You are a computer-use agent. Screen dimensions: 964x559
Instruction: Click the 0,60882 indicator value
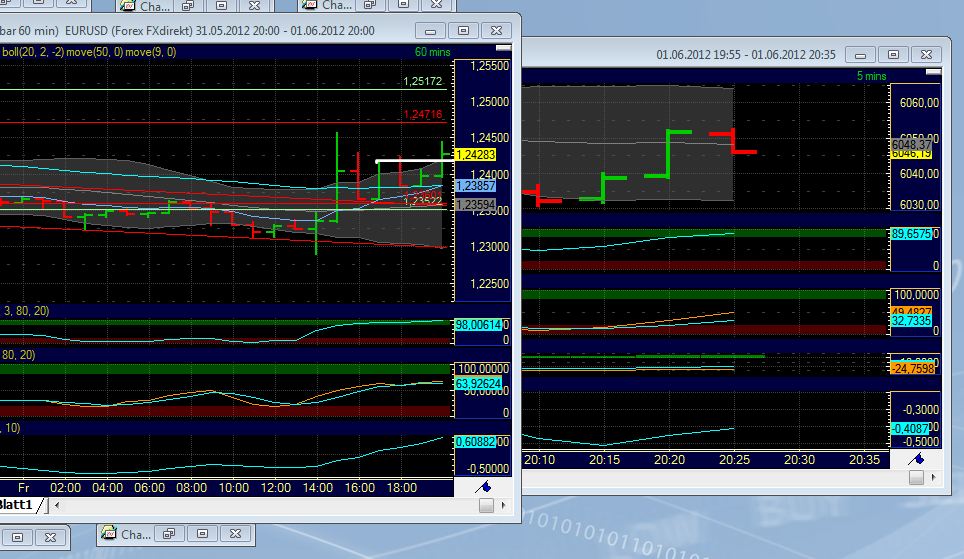pyautogui.click(x=475, y=442)
